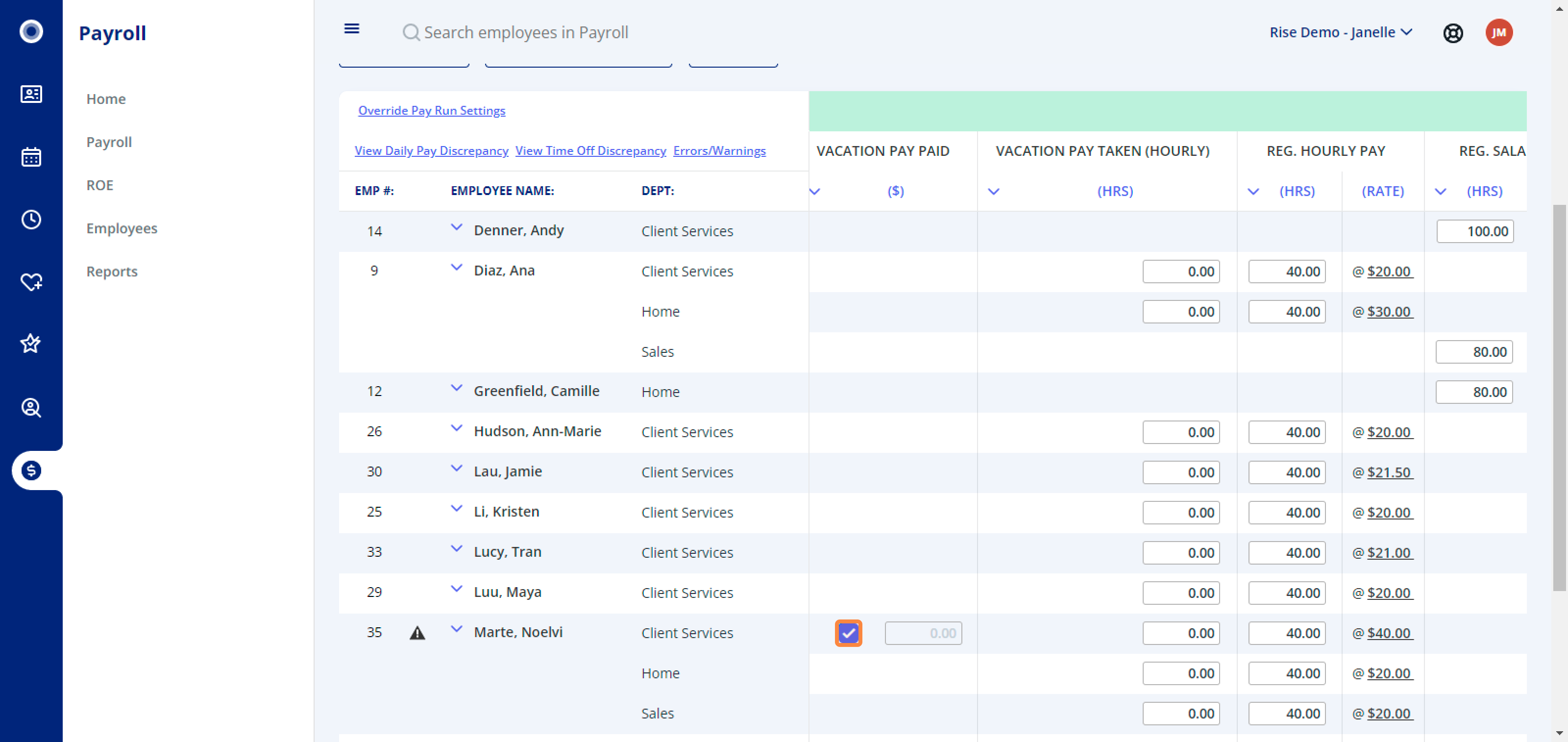Click $21.50 rate link for Lau, Jamie
The height and width of the screenshot is (742, 1568).
(1389, 472)
